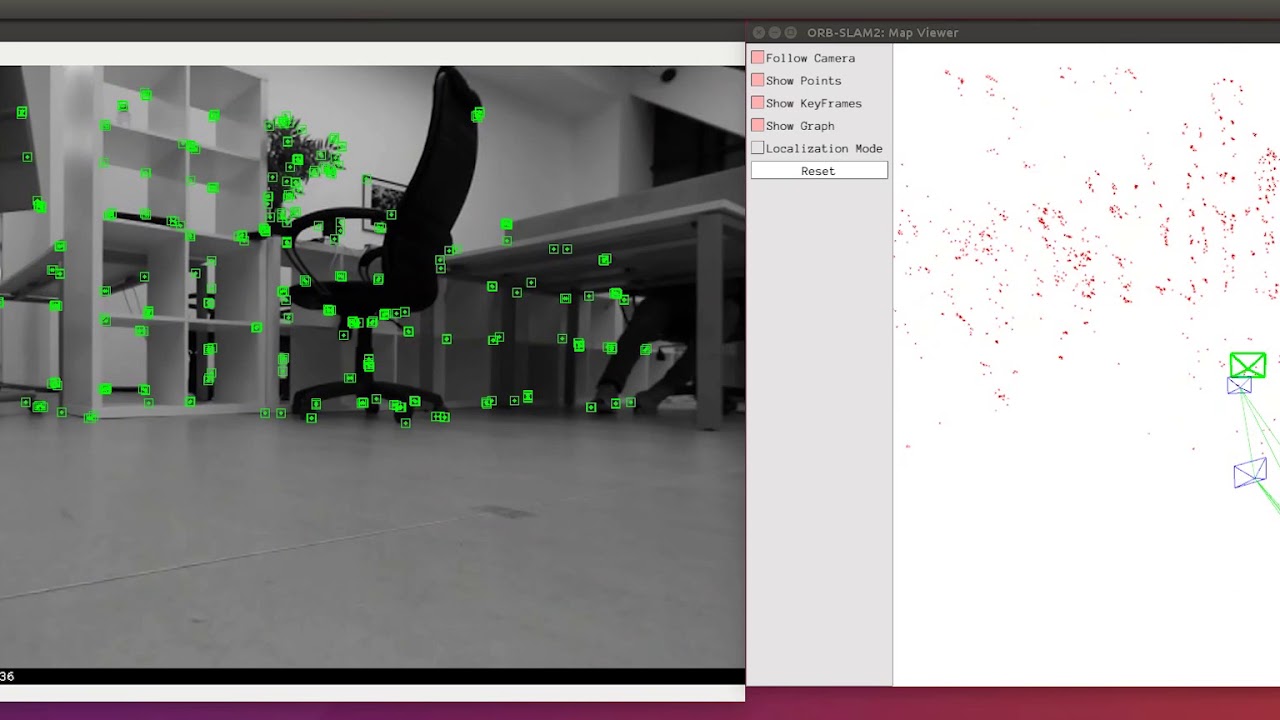Toggle the Show Graph checkbox
Screen dimensions: 1280x720
tap(758, 125)
